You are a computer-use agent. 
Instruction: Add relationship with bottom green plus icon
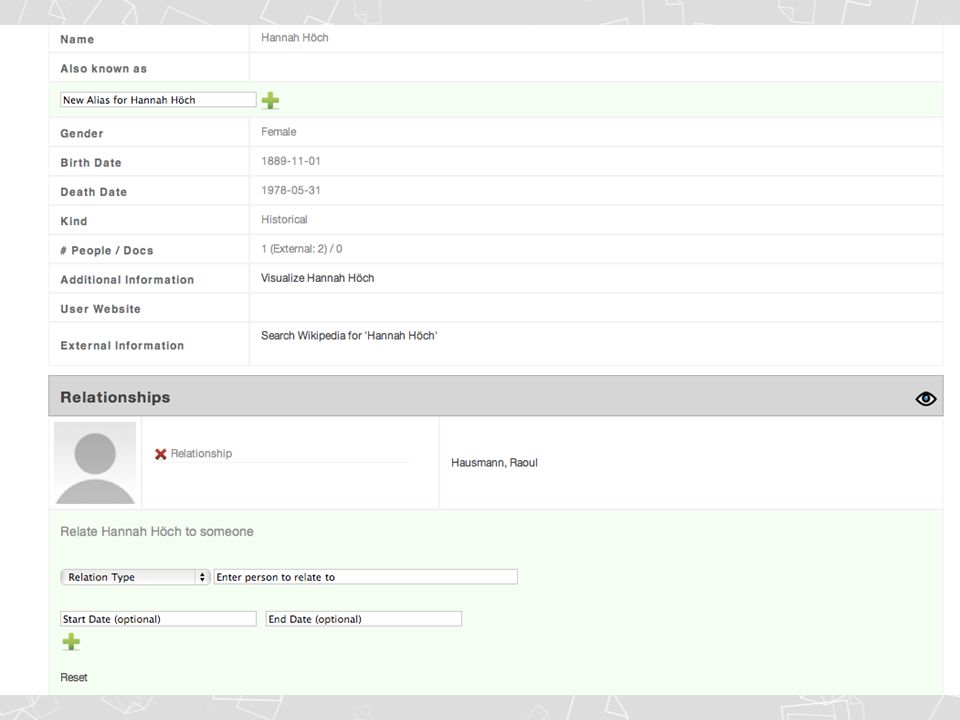click(x=71, y=642)
